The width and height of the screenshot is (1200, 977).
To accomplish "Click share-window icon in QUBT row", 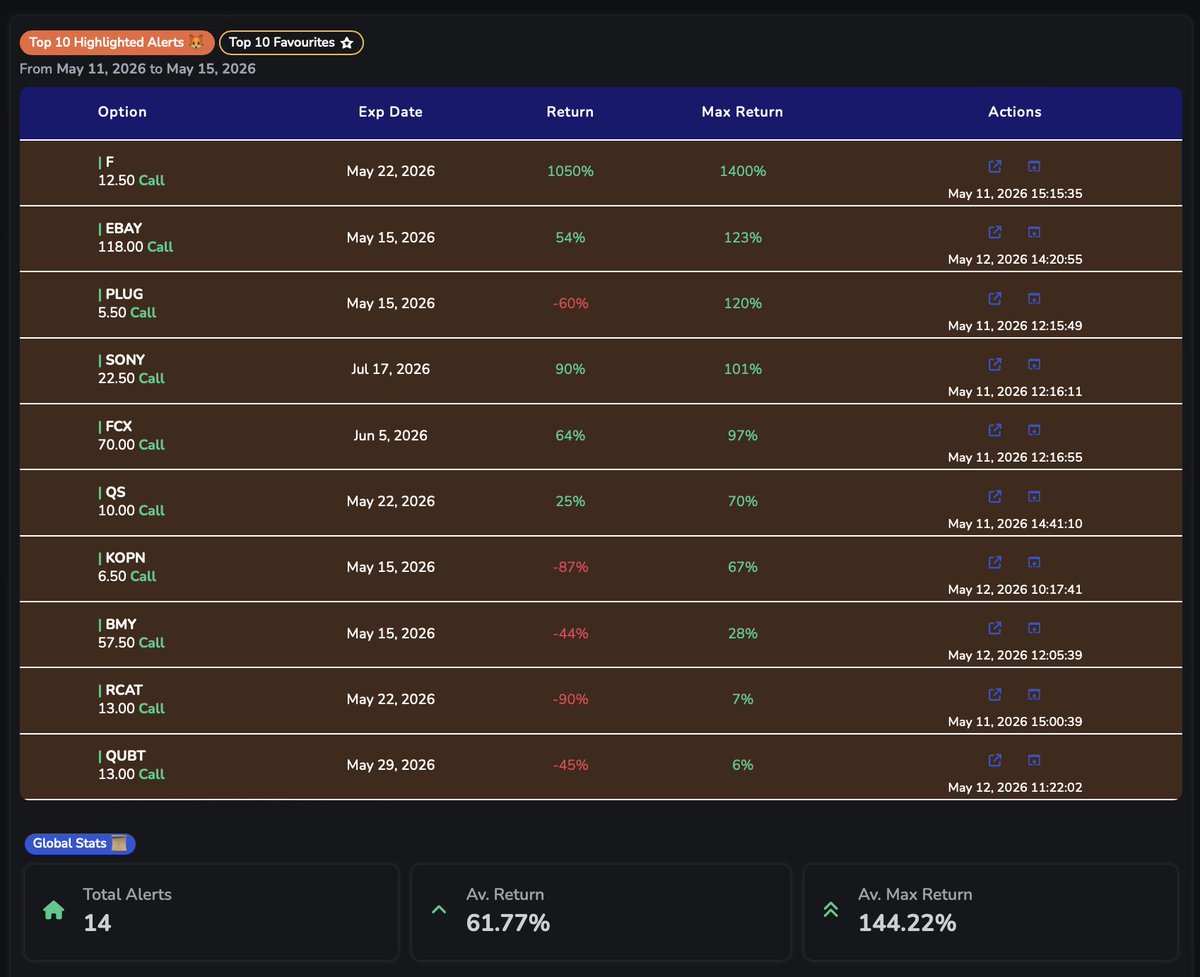I will point(1035,760).
